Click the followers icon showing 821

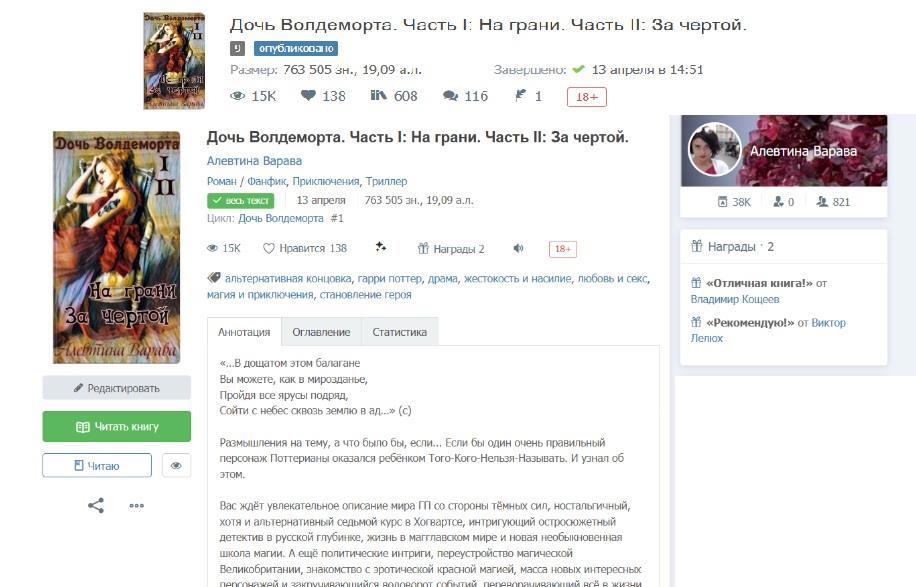click(x=822, y=202)
